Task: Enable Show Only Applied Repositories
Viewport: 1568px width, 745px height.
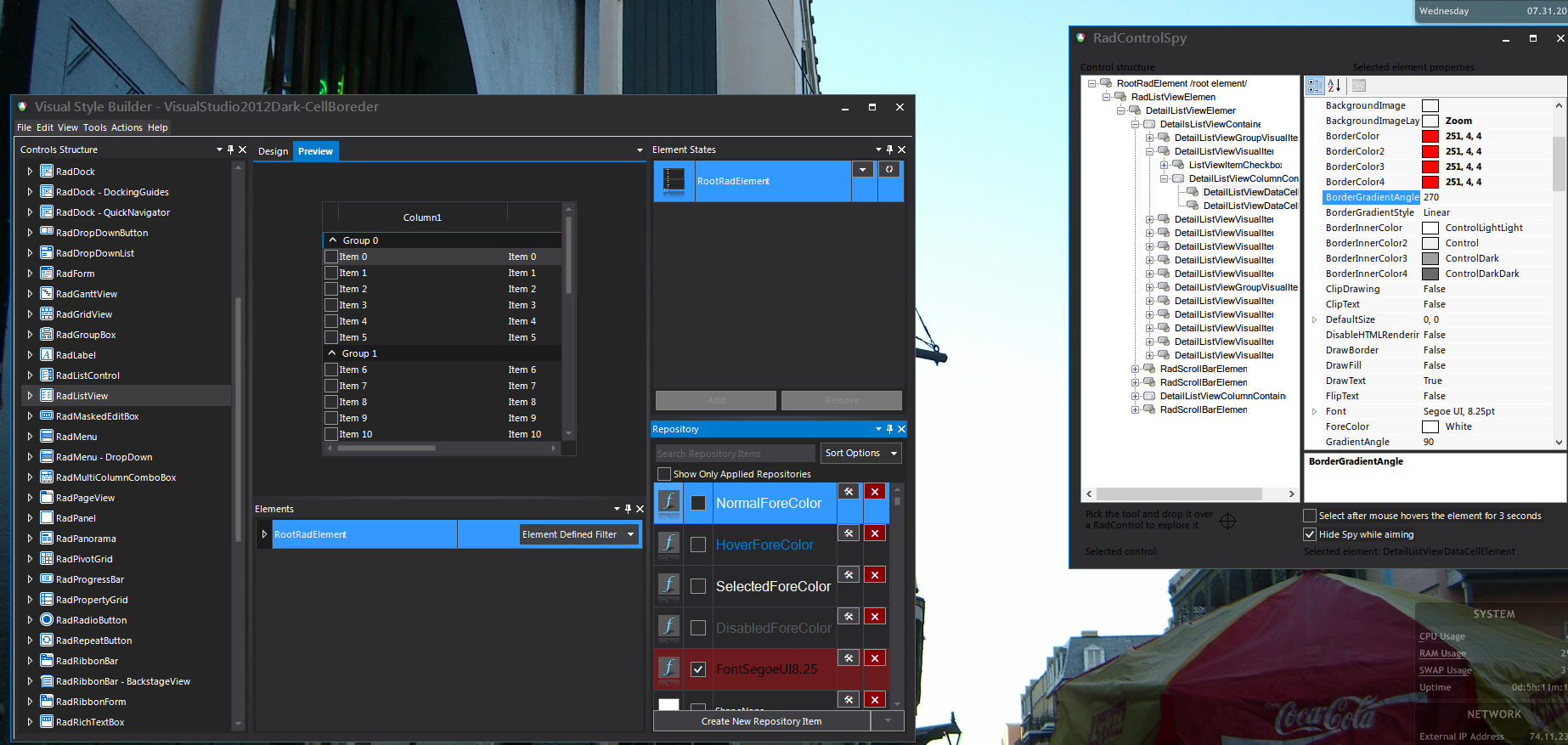Action: (x=664, y=474)
